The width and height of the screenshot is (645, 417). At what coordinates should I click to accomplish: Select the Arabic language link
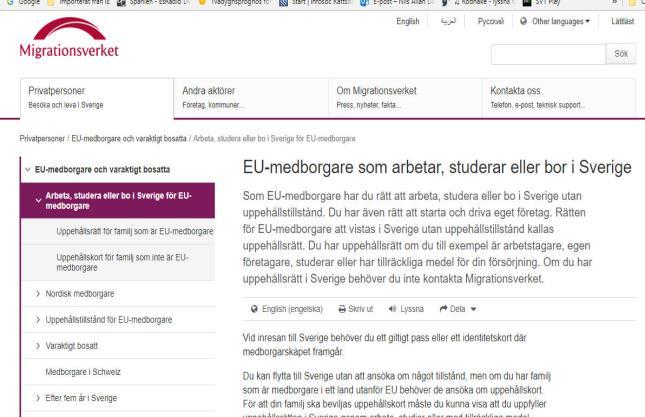click(x=448, y=21)
